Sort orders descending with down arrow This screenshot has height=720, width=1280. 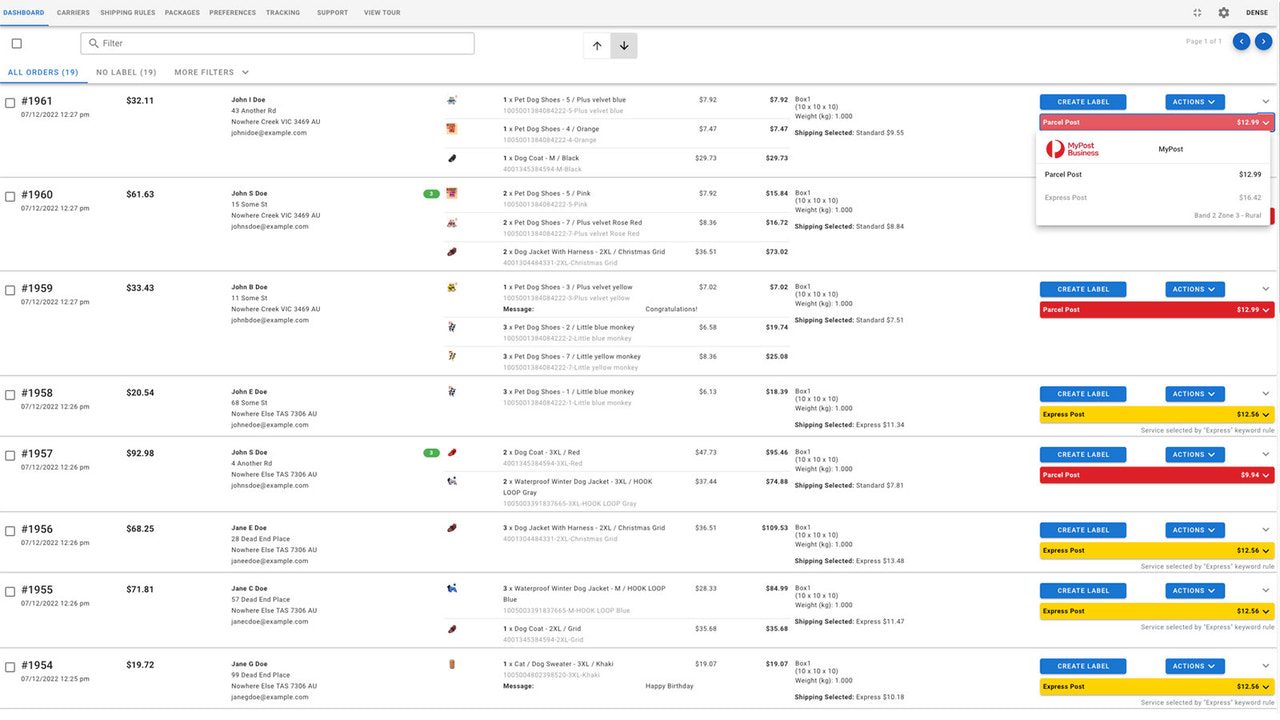(624, 45)
